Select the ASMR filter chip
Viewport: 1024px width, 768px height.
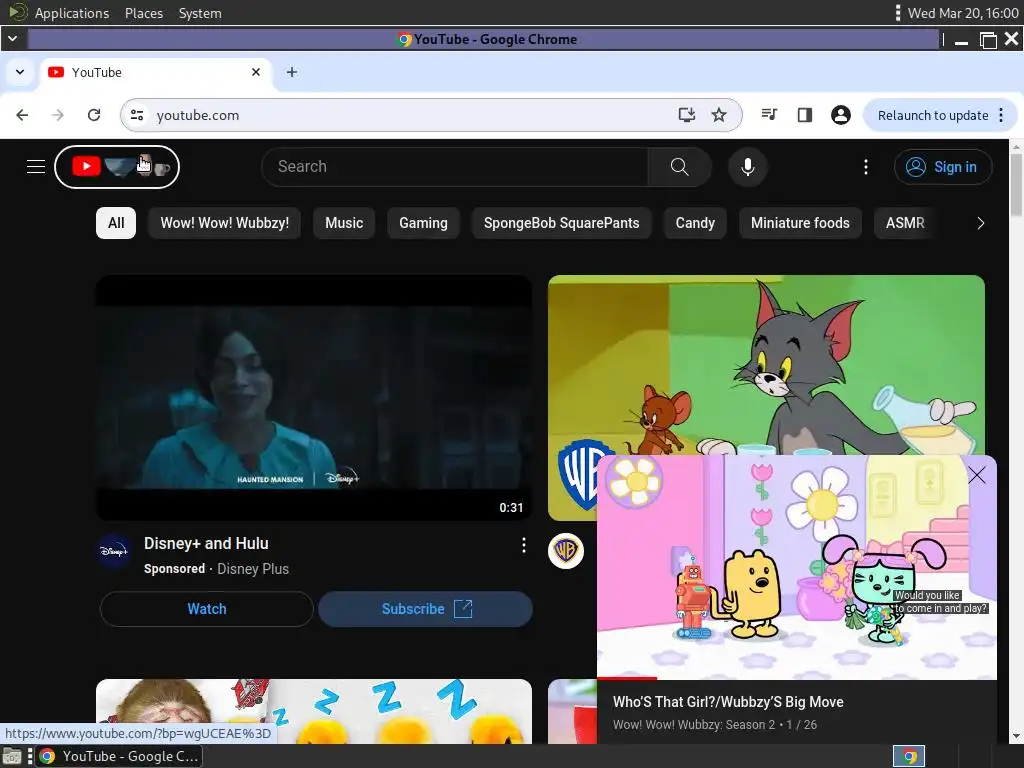904,223
